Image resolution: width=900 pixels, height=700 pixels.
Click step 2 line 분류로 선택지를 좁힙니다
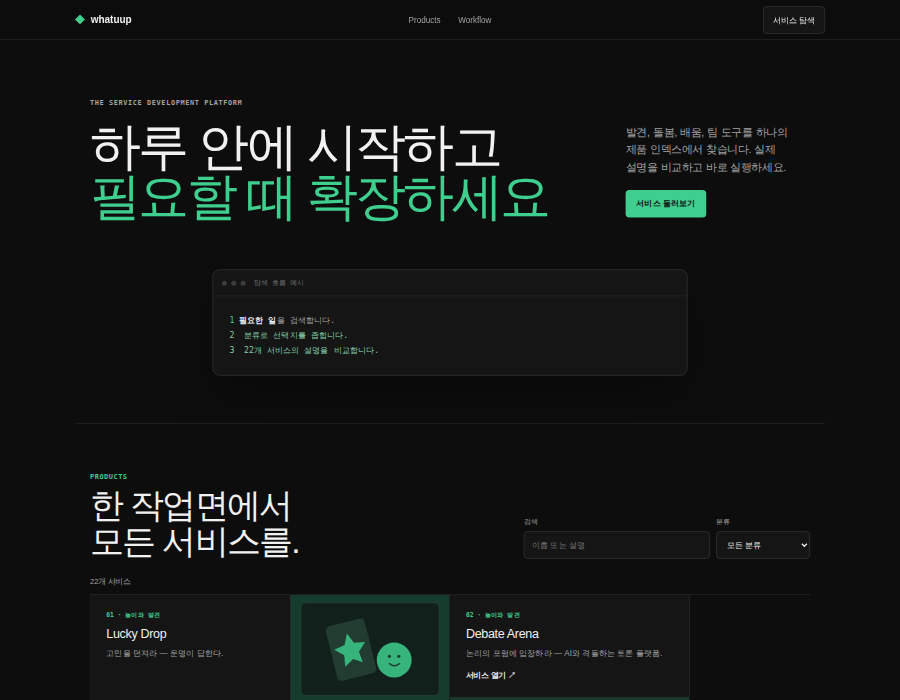[x=288, y=335]
